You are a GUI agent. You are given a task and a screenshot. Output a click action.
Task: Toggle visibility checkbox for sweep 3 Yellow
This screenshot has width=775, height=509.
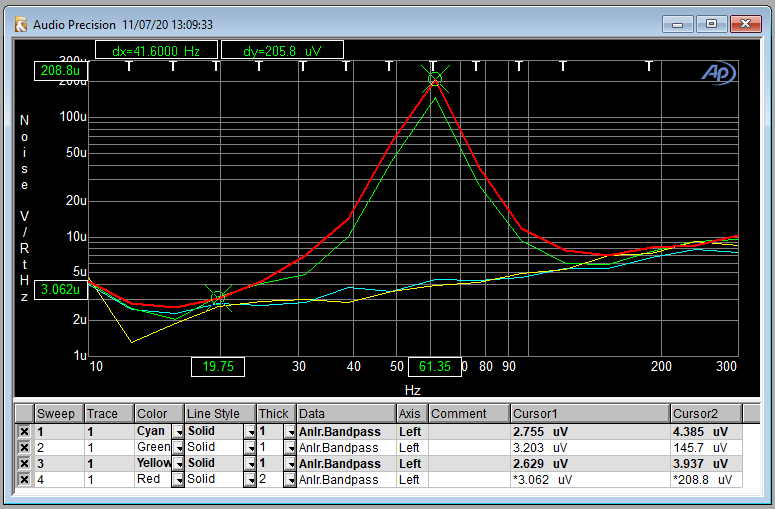point(24,463)
